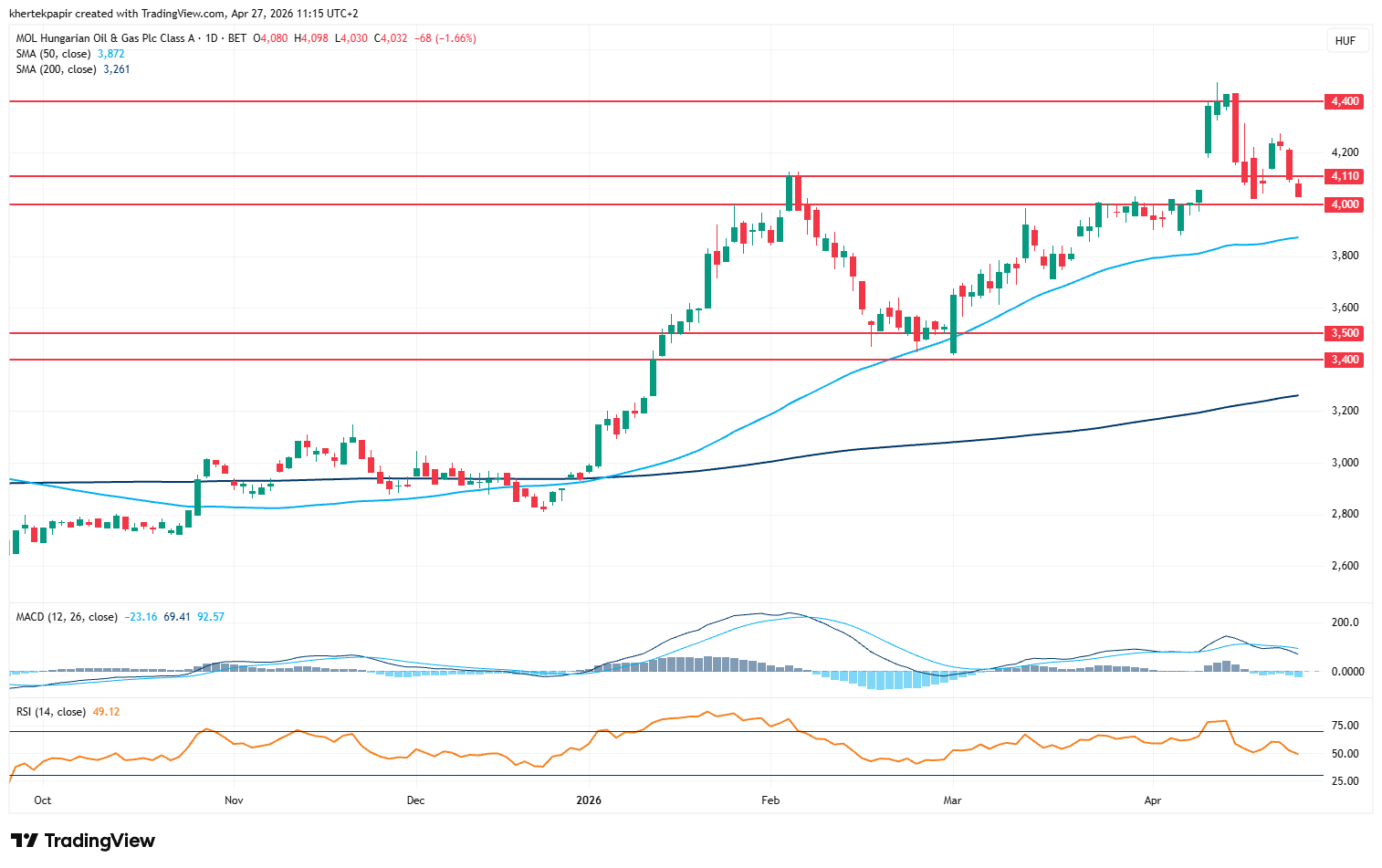This screenshot has width=1382, height=868.
Task: Select the RSI (14, close) legend
Action: 51,712
